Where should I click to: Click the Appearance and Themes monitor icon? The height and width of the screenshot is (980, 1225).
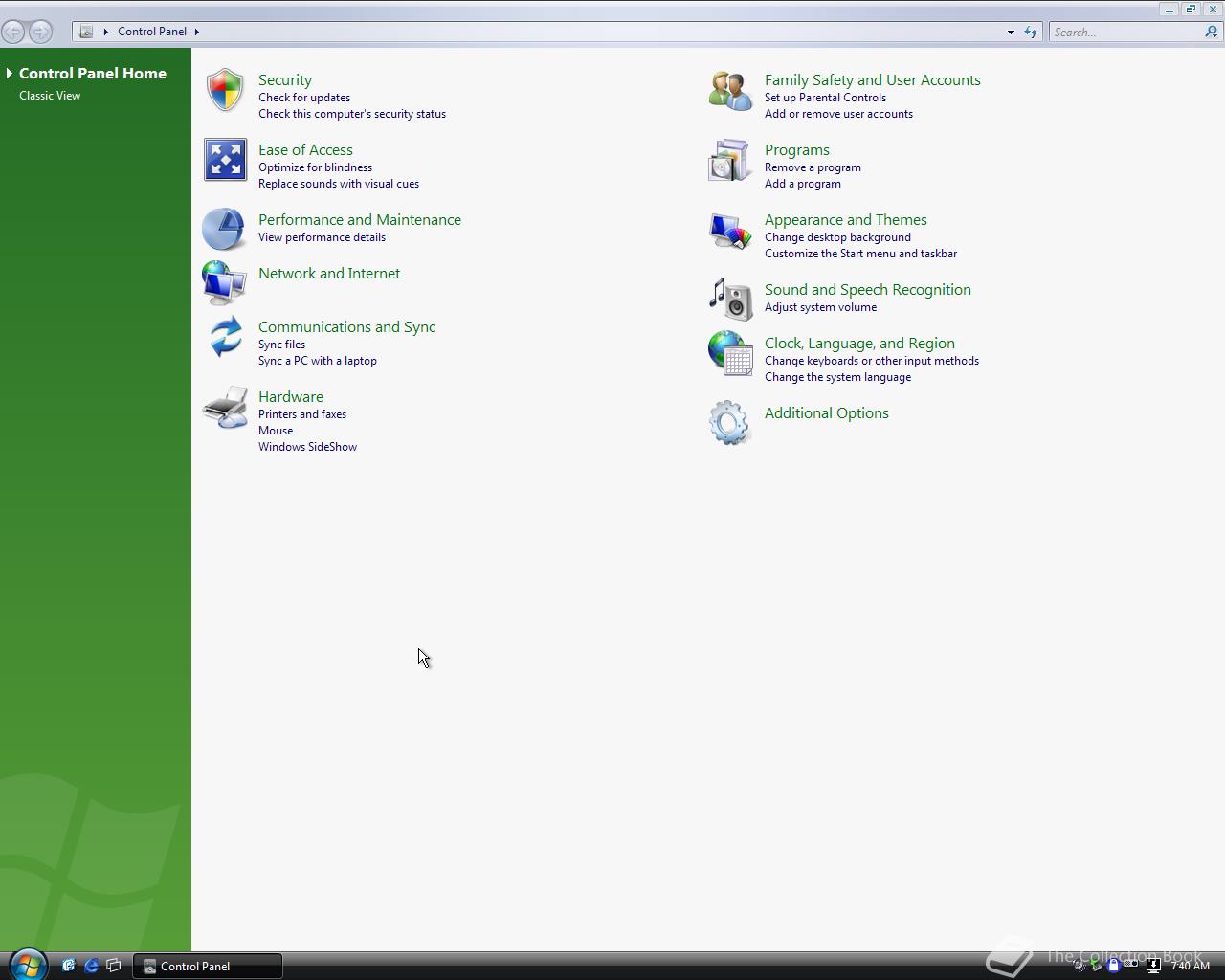pyautogui.click(x=730, y=230)
